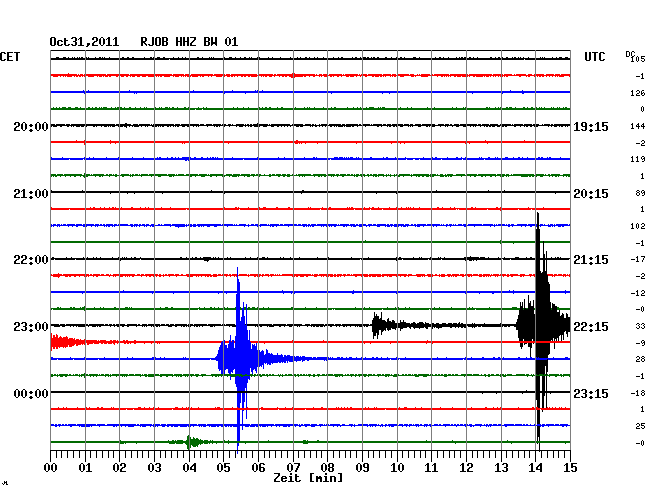The width and height of the screenshot is (650, 494).
Task: Click the 00:00 CET time label
Action: point(31,393)
